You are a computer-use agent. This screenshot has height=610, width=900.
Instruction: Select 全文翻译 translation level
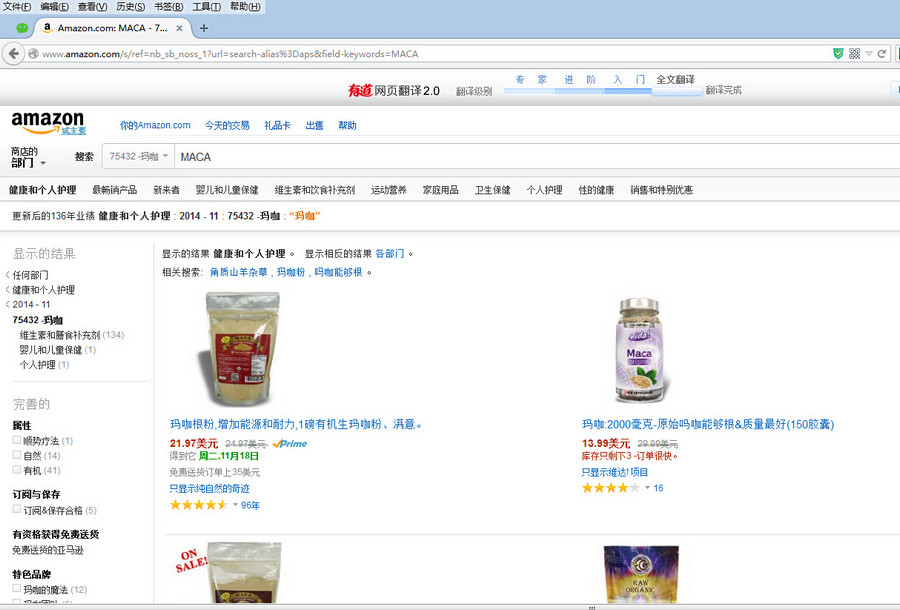click(676, 79)
